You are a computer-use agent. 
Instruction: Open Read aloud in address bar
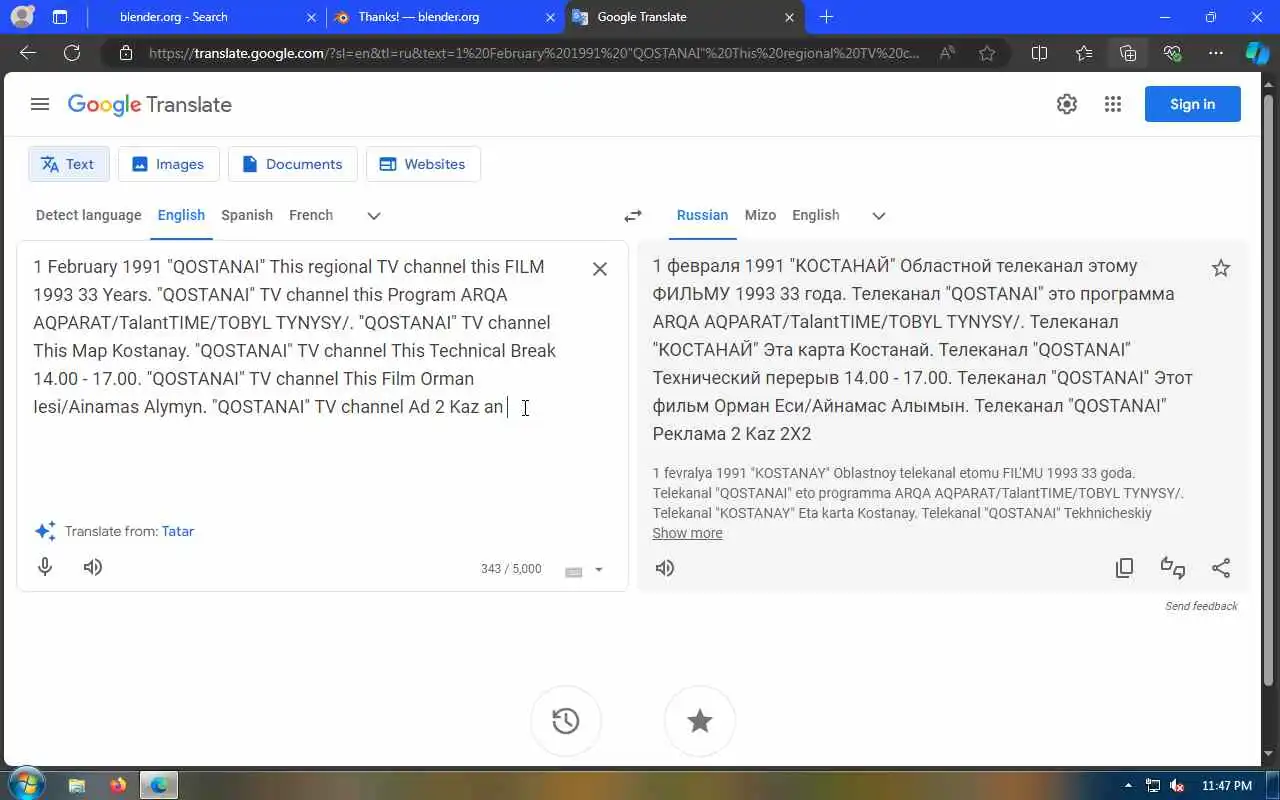click(x=947, y=53)
